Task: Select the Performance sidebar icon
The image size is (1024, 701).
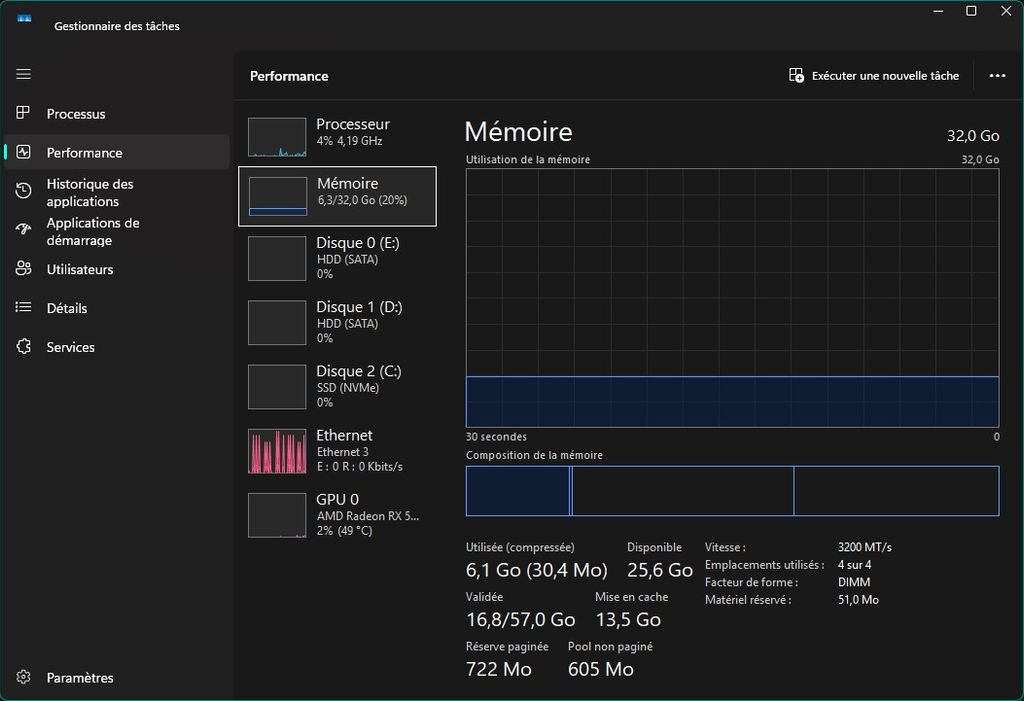Action: pos(24,152)
